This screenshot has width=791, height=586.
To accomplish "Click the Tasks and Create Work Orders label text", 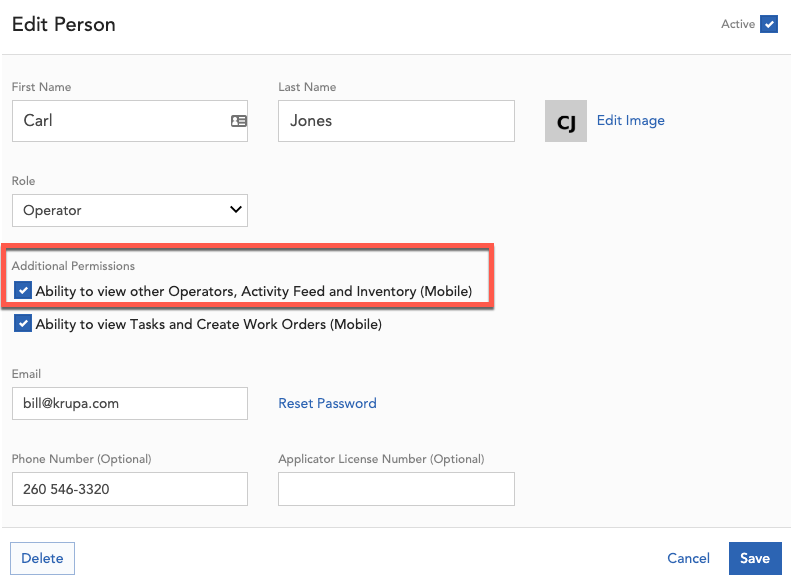I will click(x=208, y=324).
